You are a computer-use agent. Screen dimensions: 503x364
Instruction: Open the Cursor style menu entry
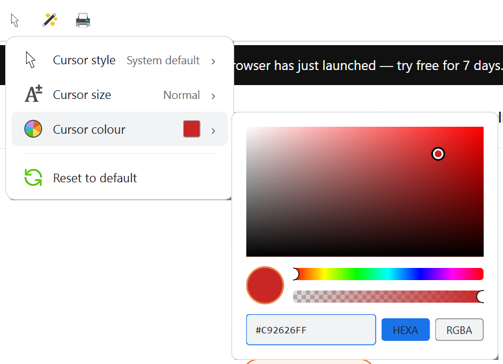pyautogui.click(x=120, y=60)
